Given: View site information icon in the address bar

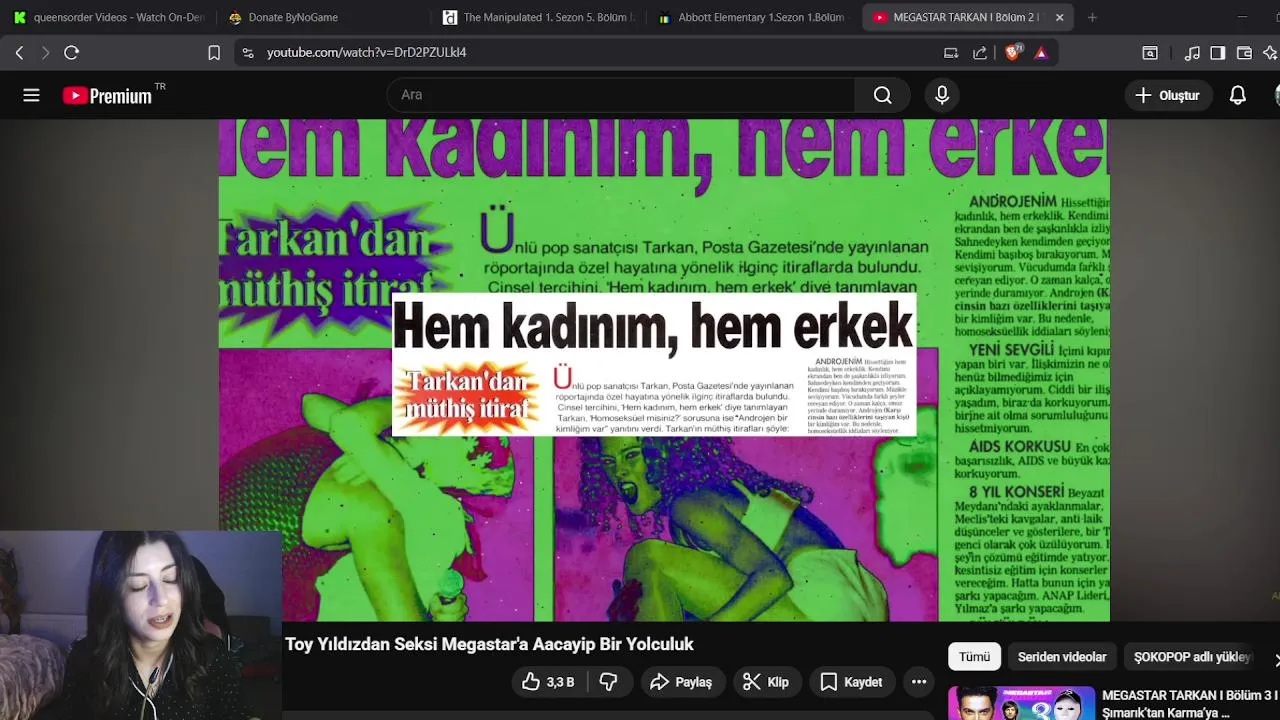Looking at the screenshot, I should pos(248,52).
